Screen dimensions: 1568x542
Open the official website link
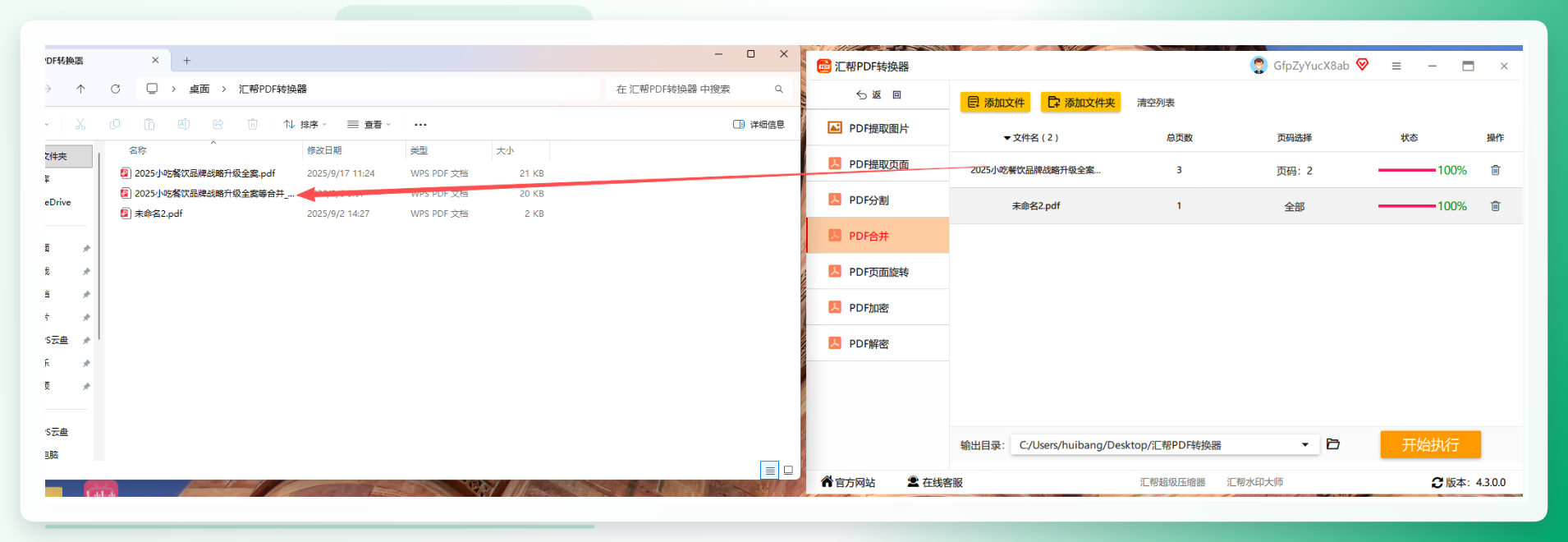pyautogui.click(x=848, y=482)
